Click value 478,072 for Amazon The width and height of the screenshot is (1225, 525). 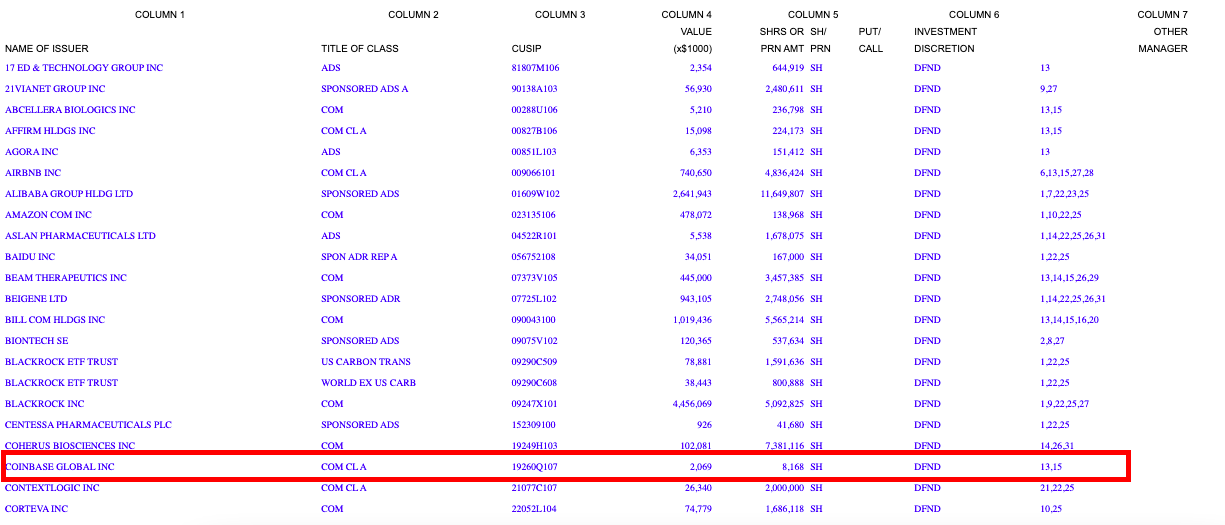coord(697,215)
